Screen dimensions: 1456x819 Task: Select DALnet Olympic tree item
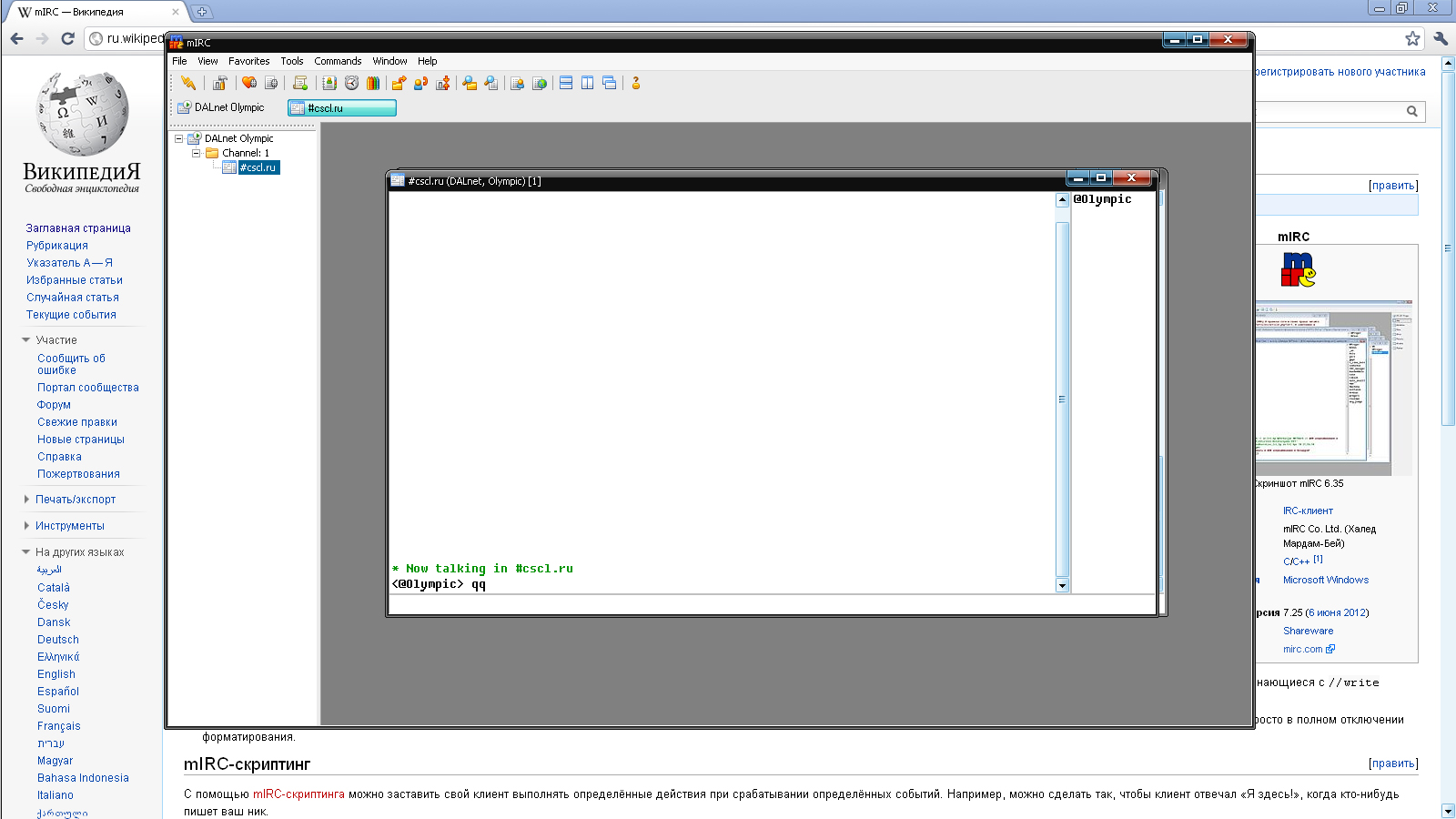tap(238, 138)
